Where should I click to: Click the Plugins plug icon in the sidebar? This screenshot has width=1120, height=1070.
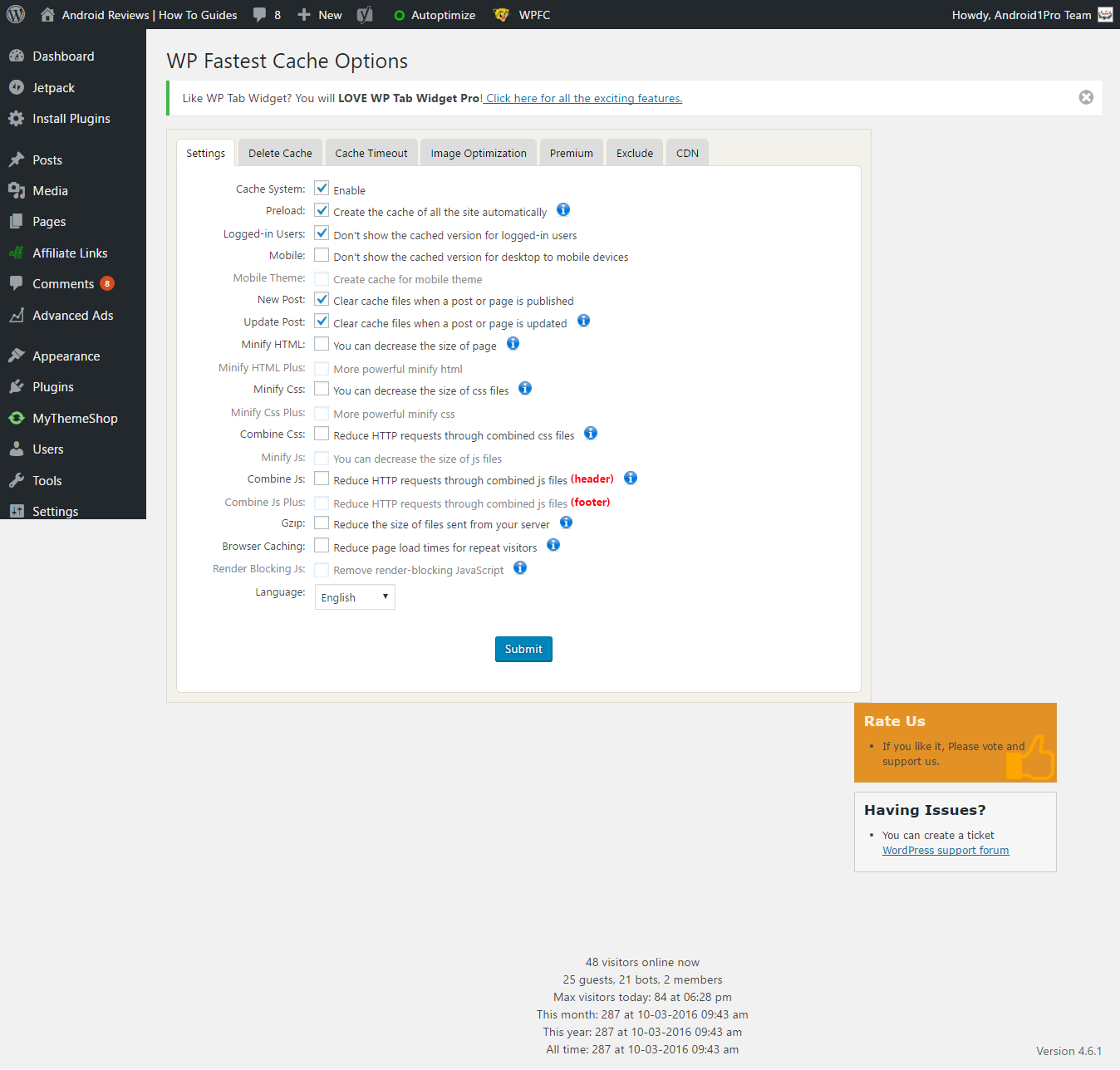coord(17,387)
